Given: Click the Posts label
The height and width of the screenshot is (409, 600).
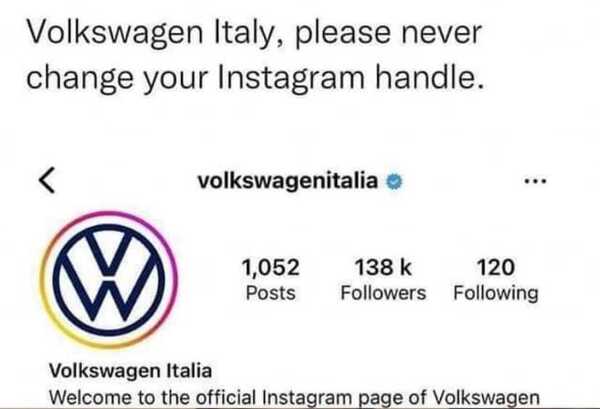Looking at the screenshot, I should 271,293.
